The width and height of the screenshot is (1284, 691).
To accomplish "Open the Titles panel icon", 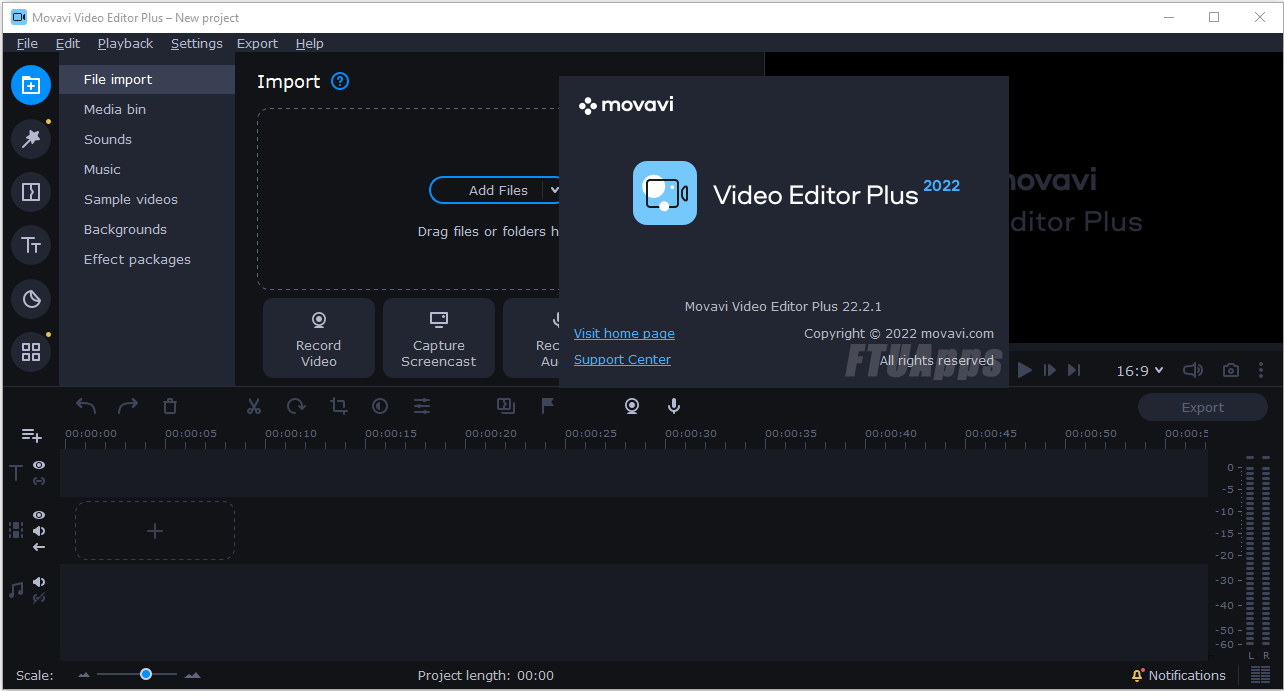I will (31, 245).
